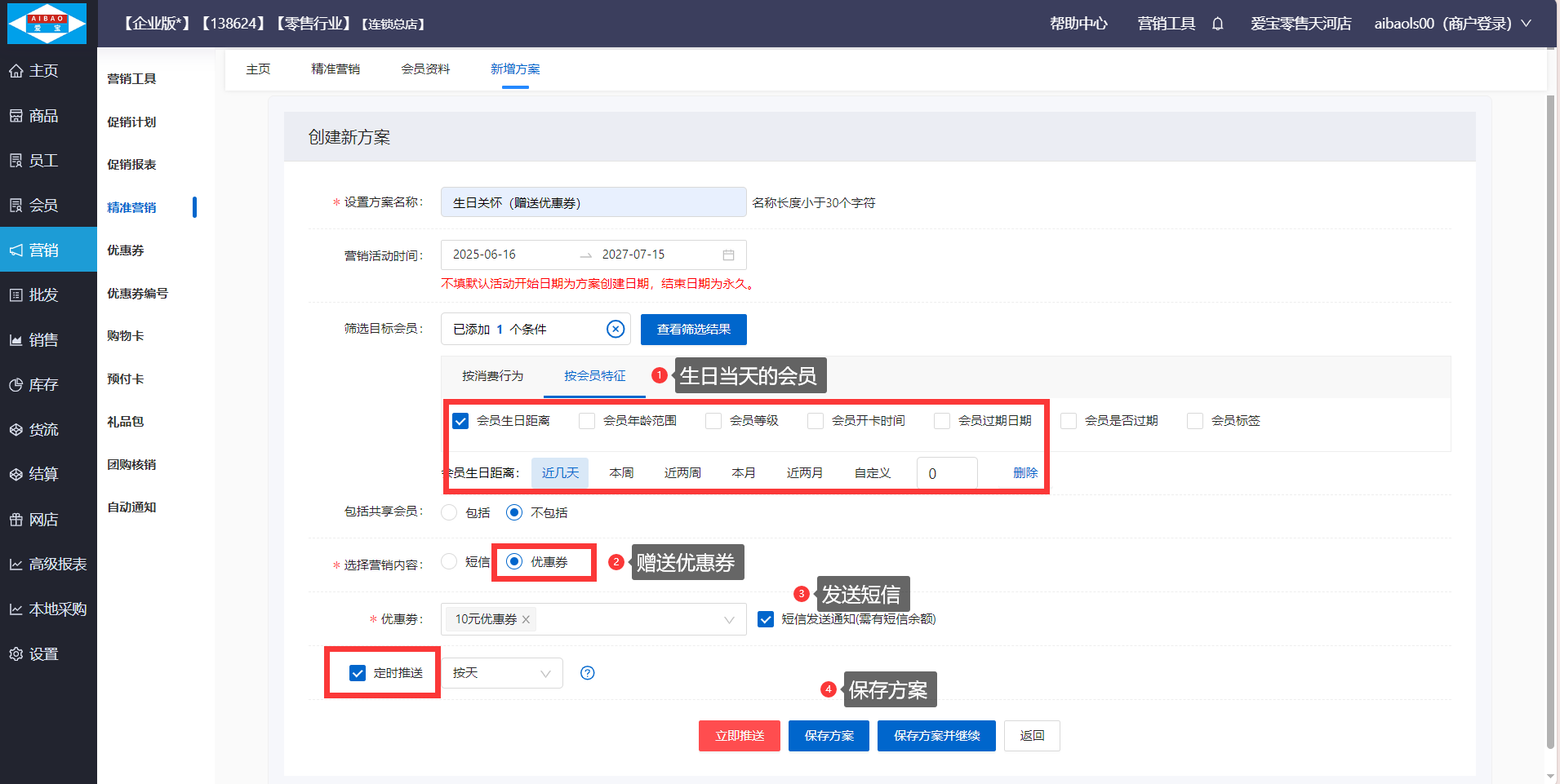Enable the 会员等级 checkbox
Image resolution: width=1560 pixels, height=784 pixels.
[x=713, y=421]
